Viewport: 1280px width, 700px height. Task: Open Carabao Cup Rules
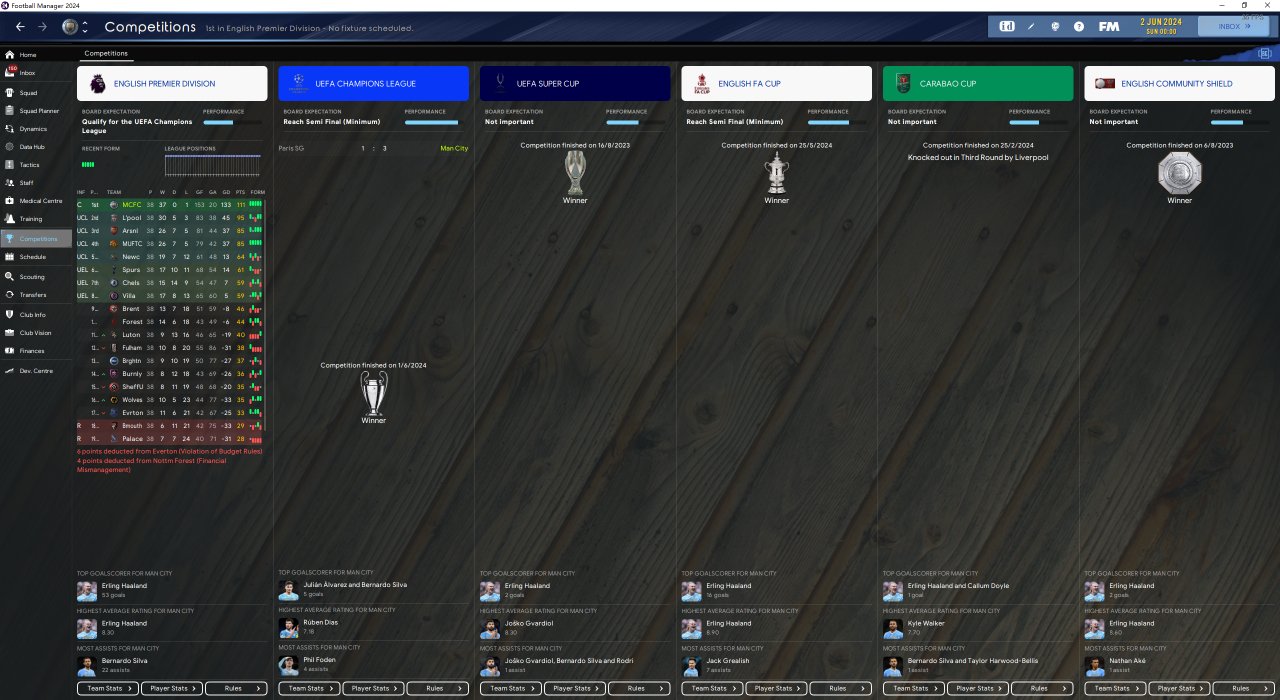click(1044, 688)
